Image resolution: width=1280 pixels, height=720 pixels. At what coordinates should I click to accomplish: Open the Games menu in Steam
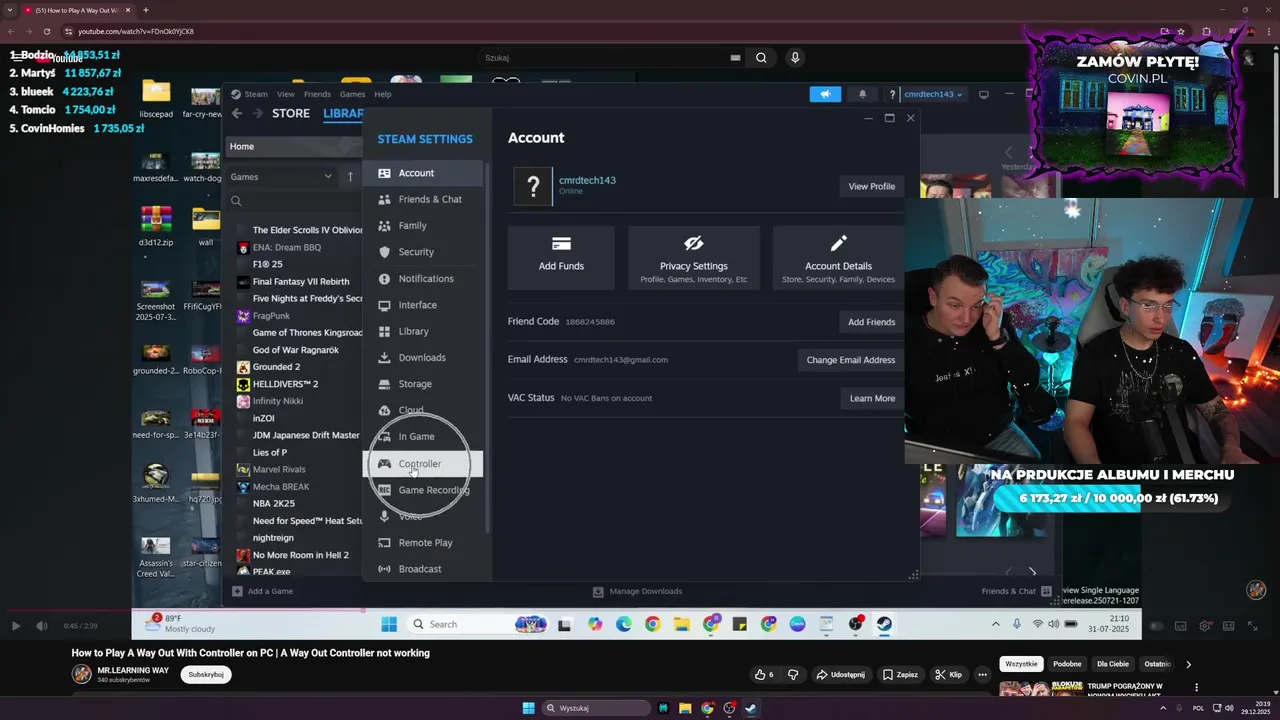[x=352, y=94]
